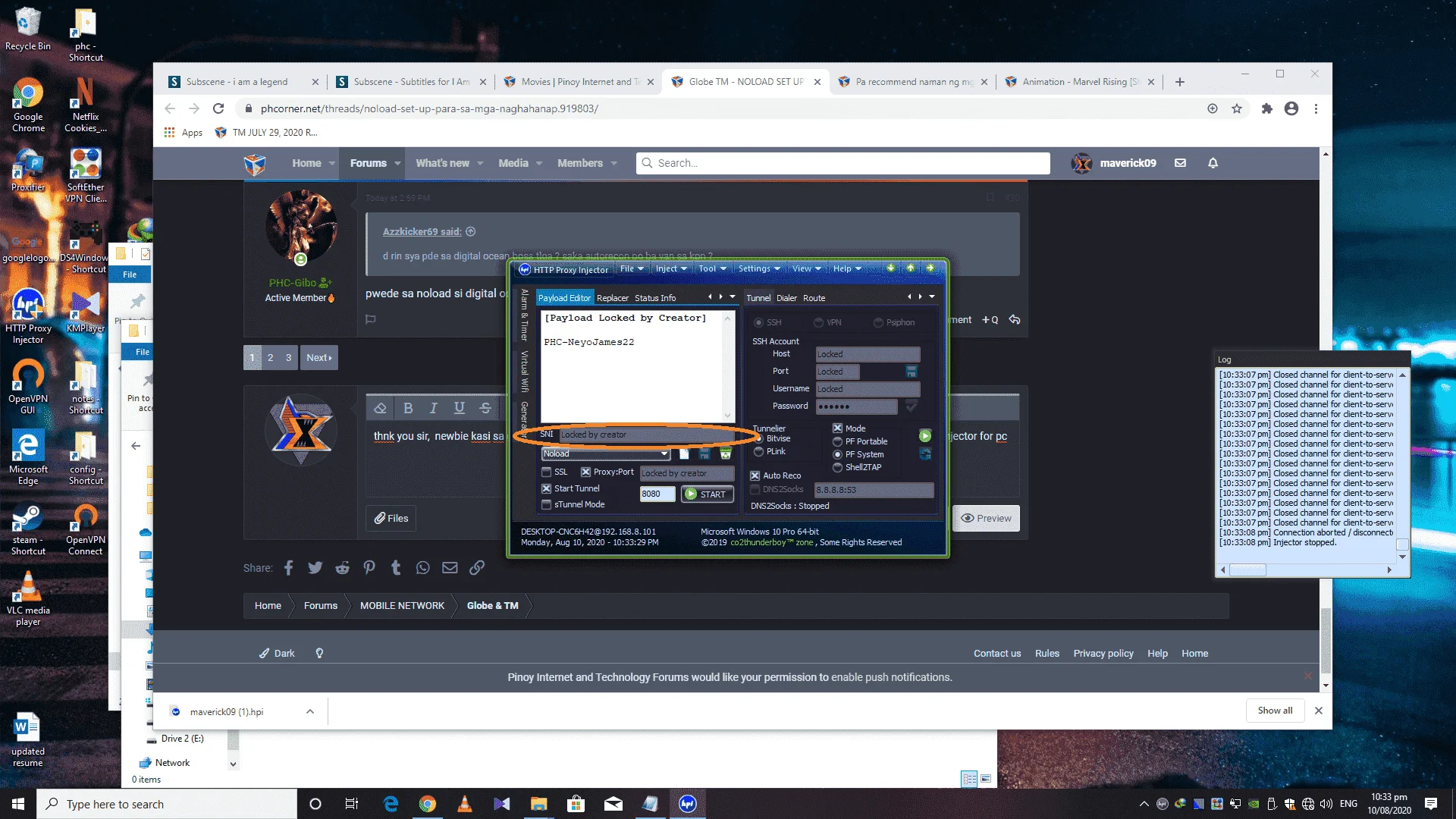Click the save icon next to the Port field
Viewport: 1456px width, 819px height.
(912, 372)
